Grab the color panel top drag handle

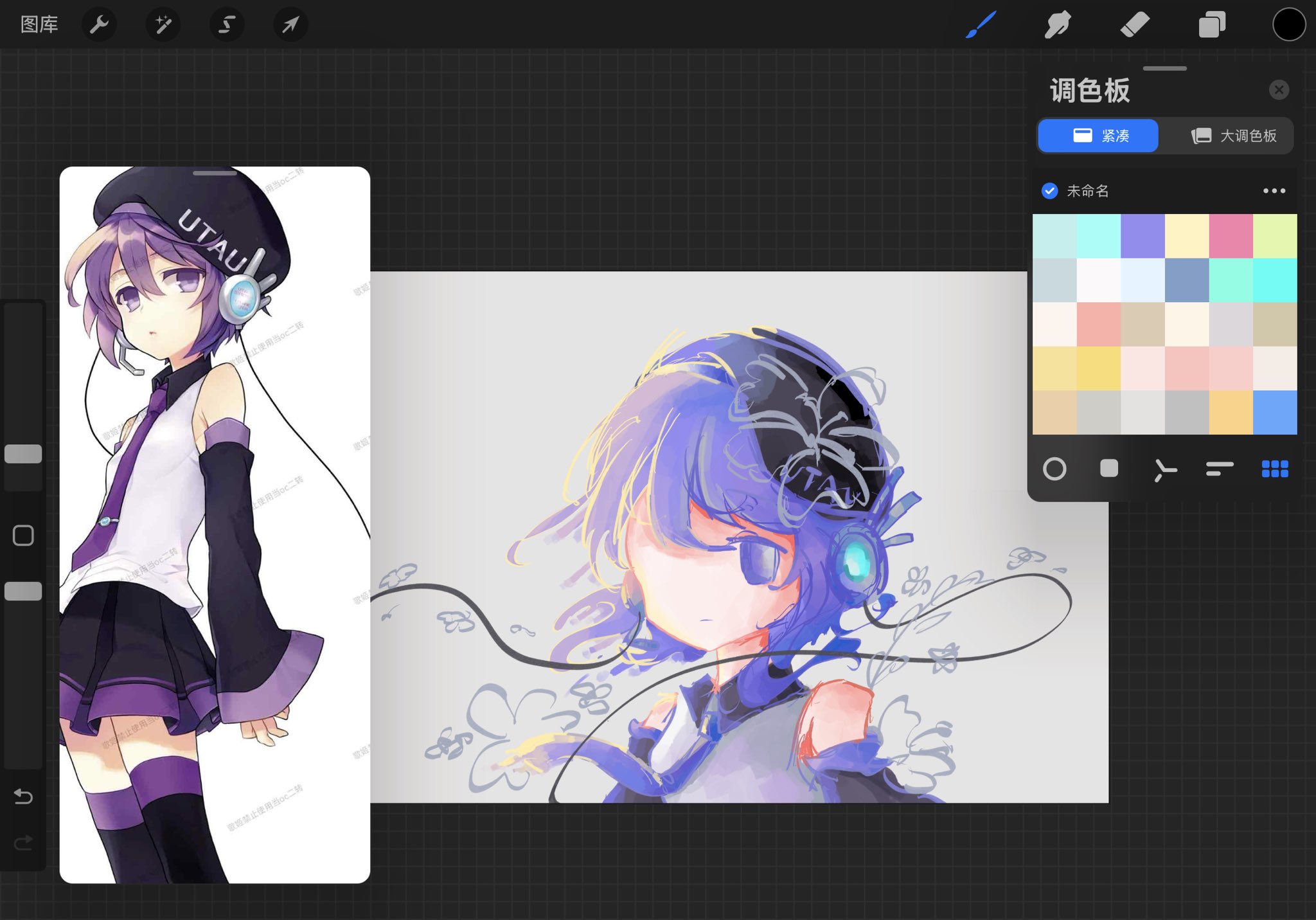tap(1164, 68)
